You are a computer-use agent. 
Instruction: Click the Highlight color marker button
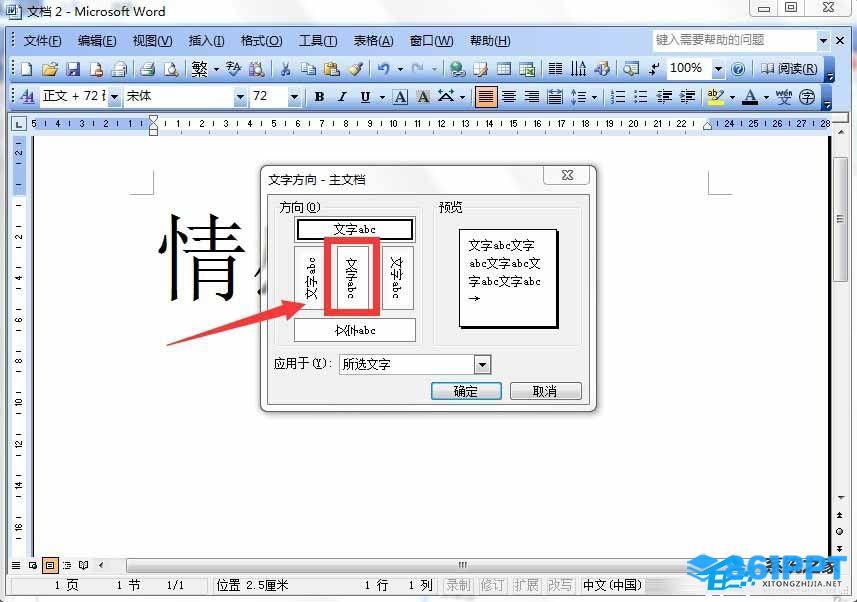[x=715, y=97]
